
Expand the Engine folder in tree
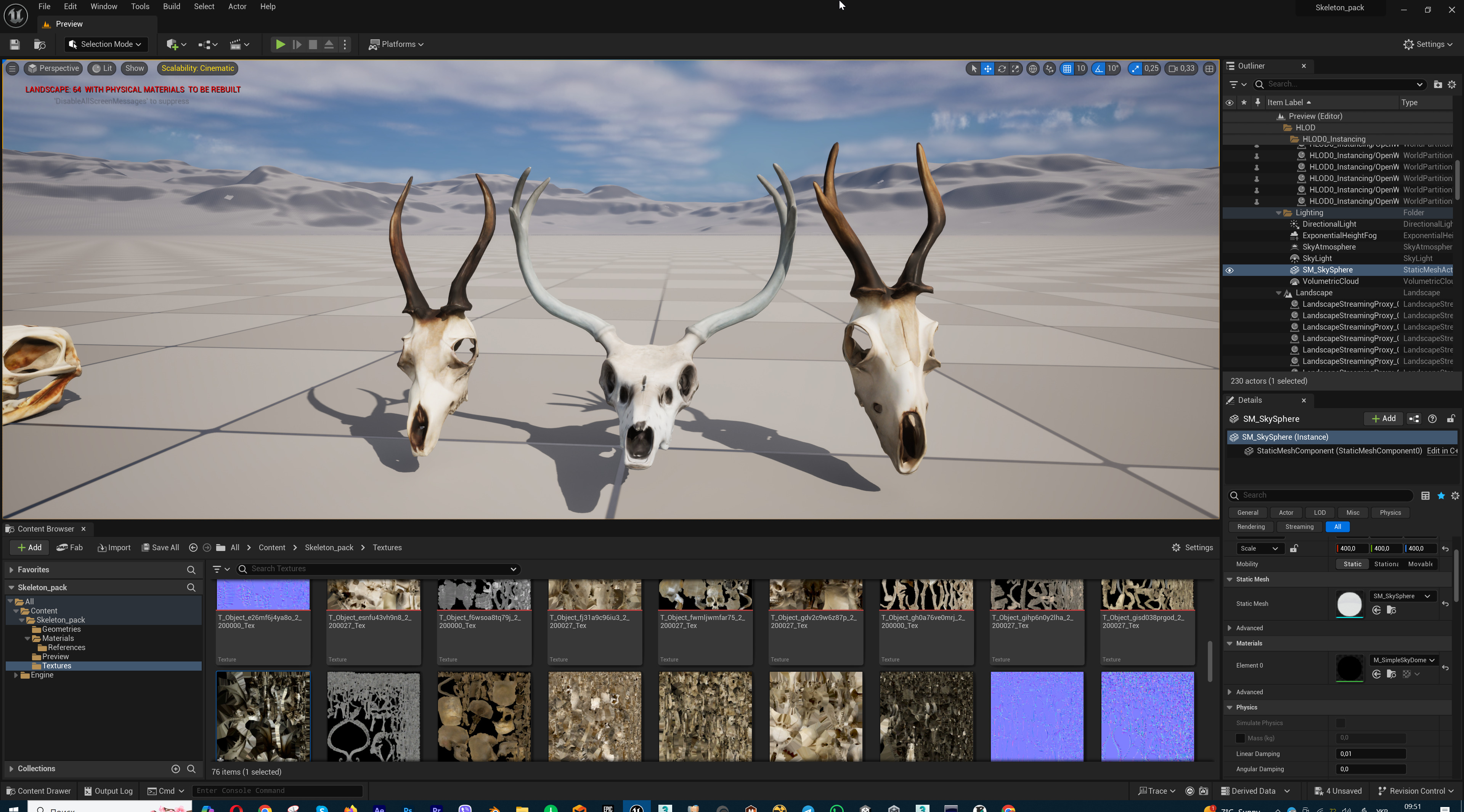pos(15,676)
